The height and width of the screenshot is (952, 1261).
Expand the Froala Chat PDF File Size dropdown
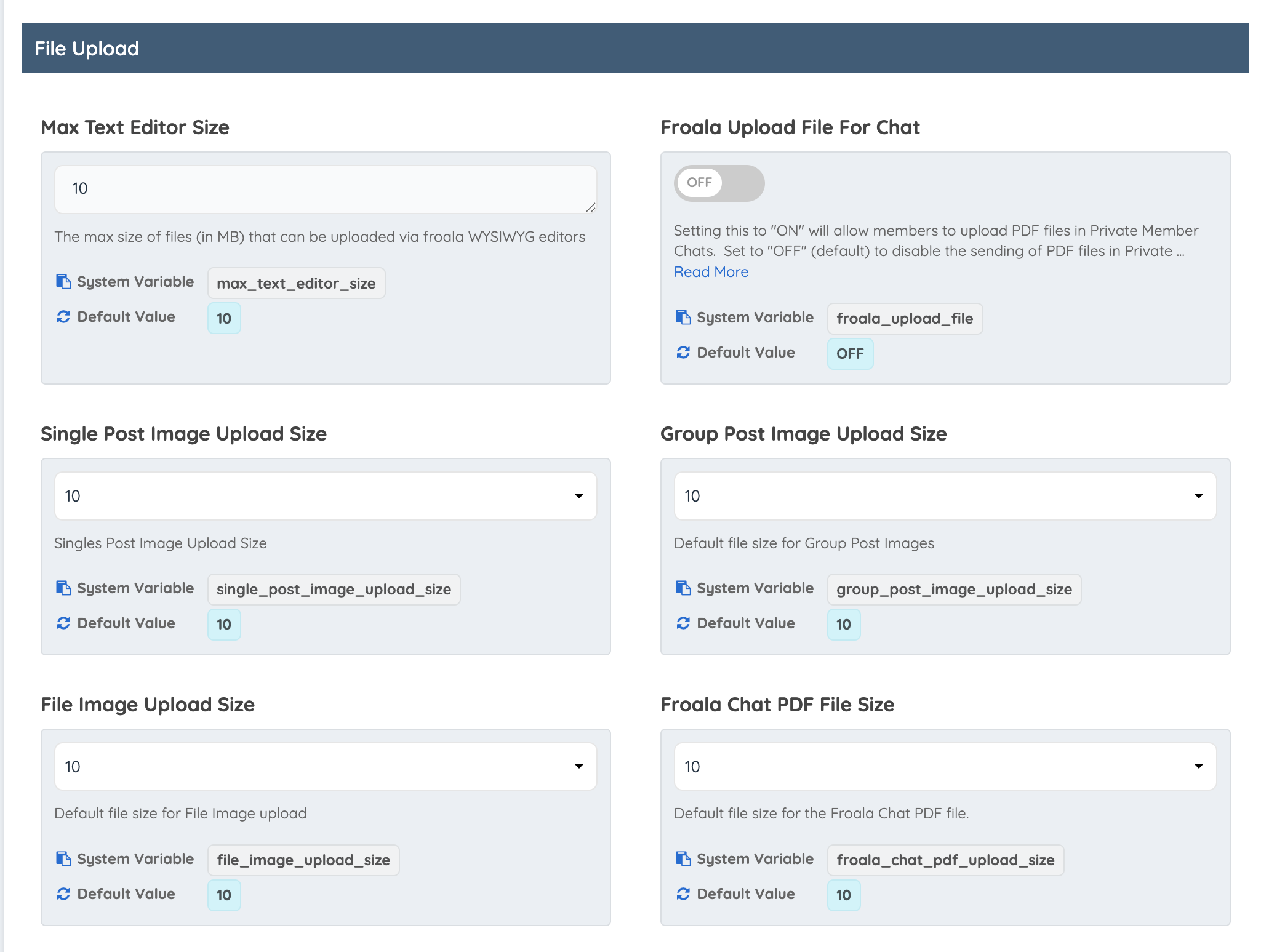tap(945, 767)
